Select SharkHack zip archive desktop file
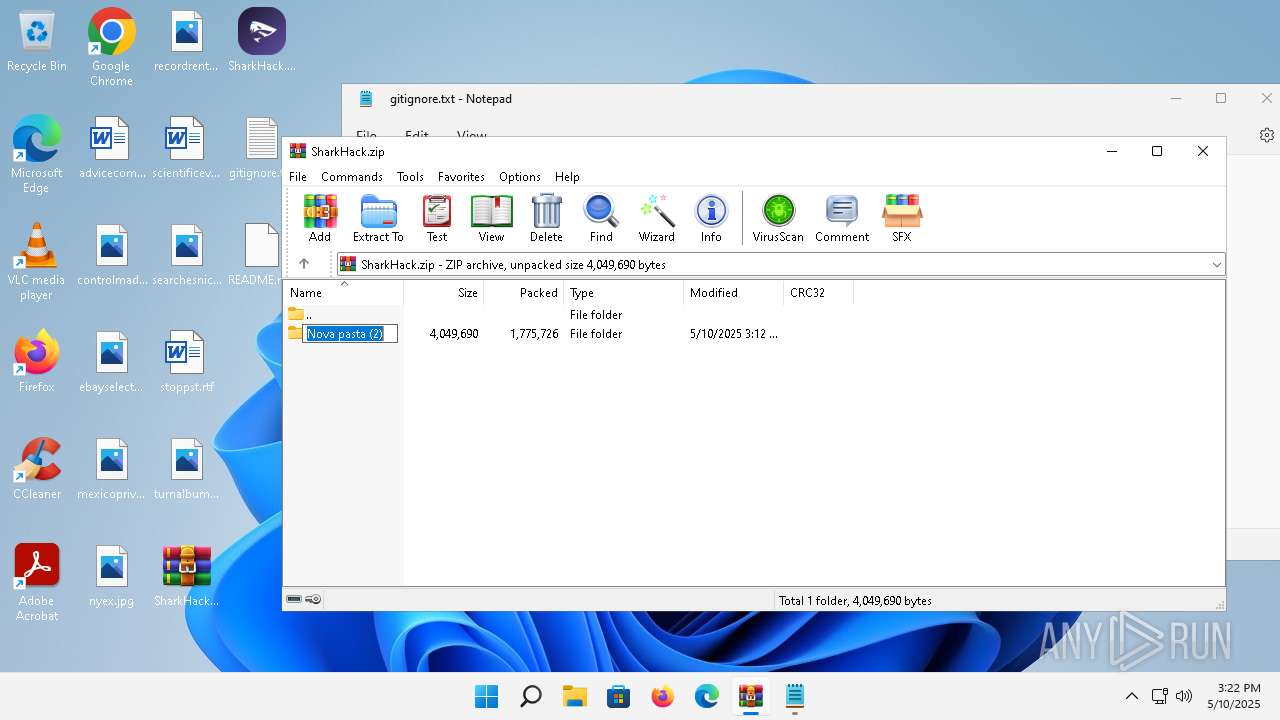The height and width of the screenshot is (720, 1280). coord(187,576)
